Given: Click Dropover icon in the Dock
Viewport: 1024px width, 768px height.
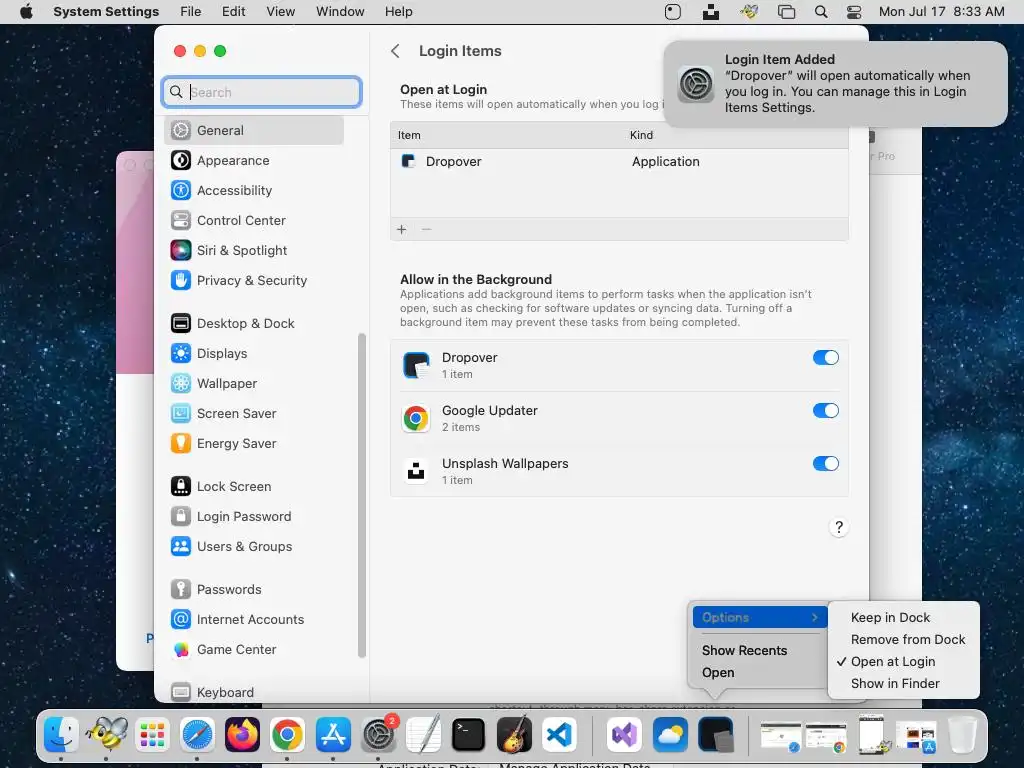Looking at the screenshot, I should tap(716, 735).
